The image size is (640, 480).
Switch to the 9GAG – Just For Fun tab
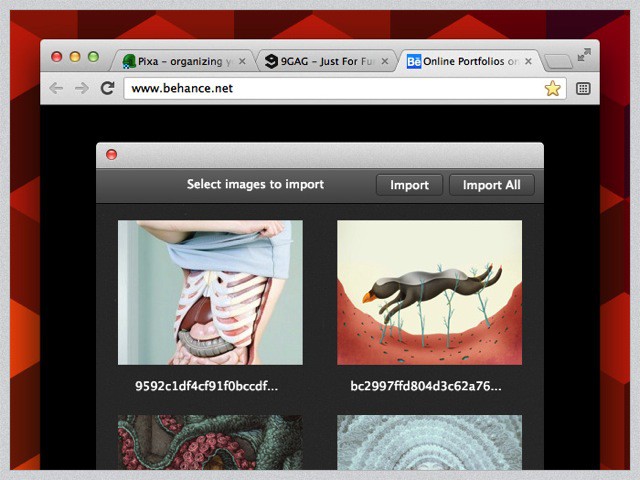pyautogui.click(x=320, y=61)
